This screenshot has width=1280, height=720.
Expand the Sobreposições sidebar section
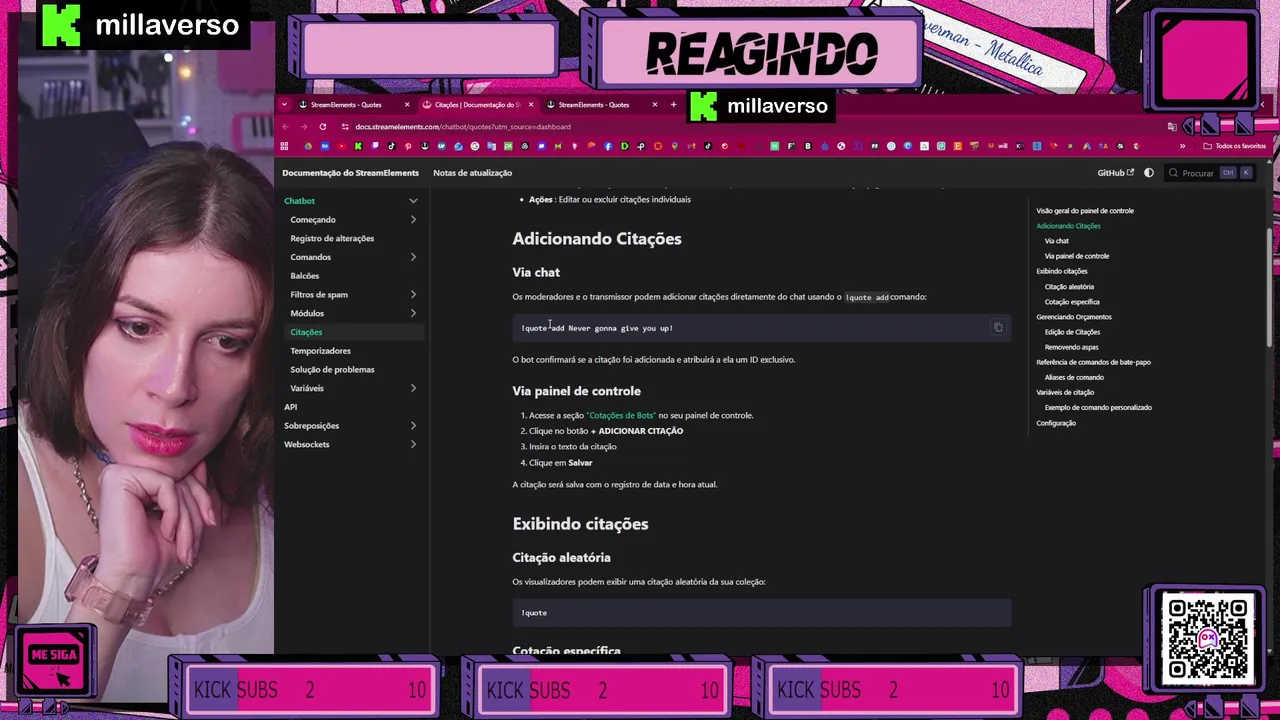(x=413, y=426)
